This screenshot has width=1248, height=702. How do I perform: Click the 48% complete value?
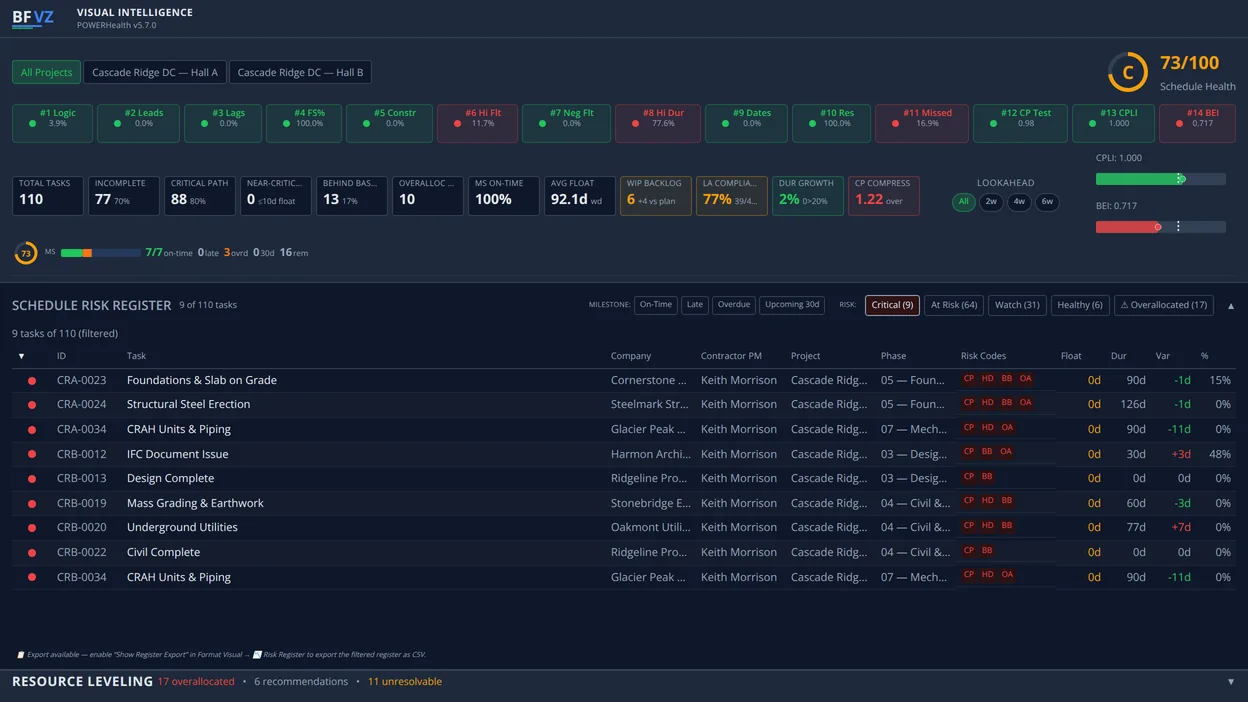pos(1219,454)
